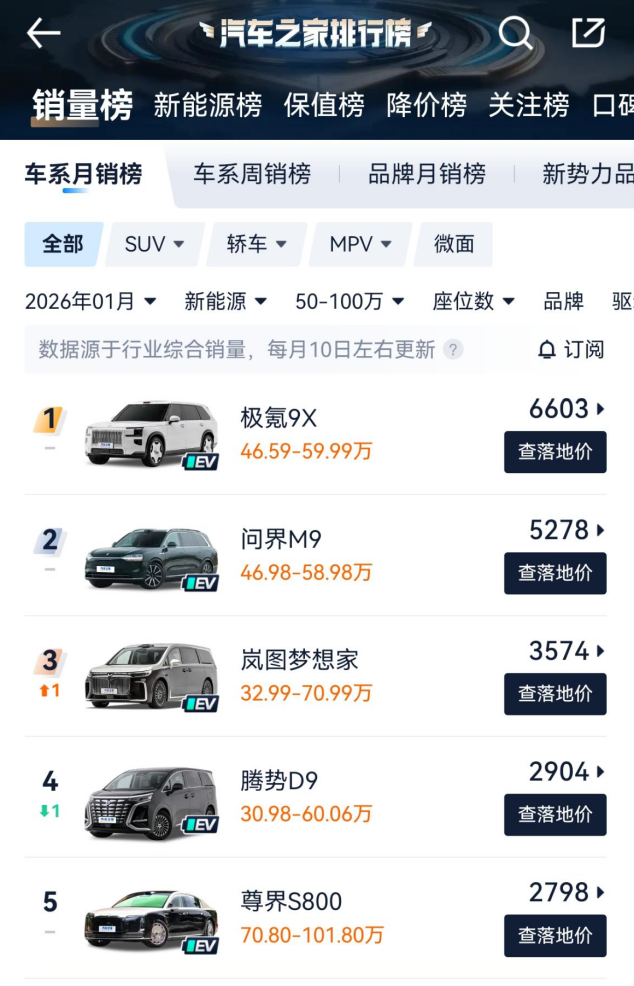Tap the arrow next to sales 5278
The width and height of the screenshot is (634, 986).
tap(600, 530)
